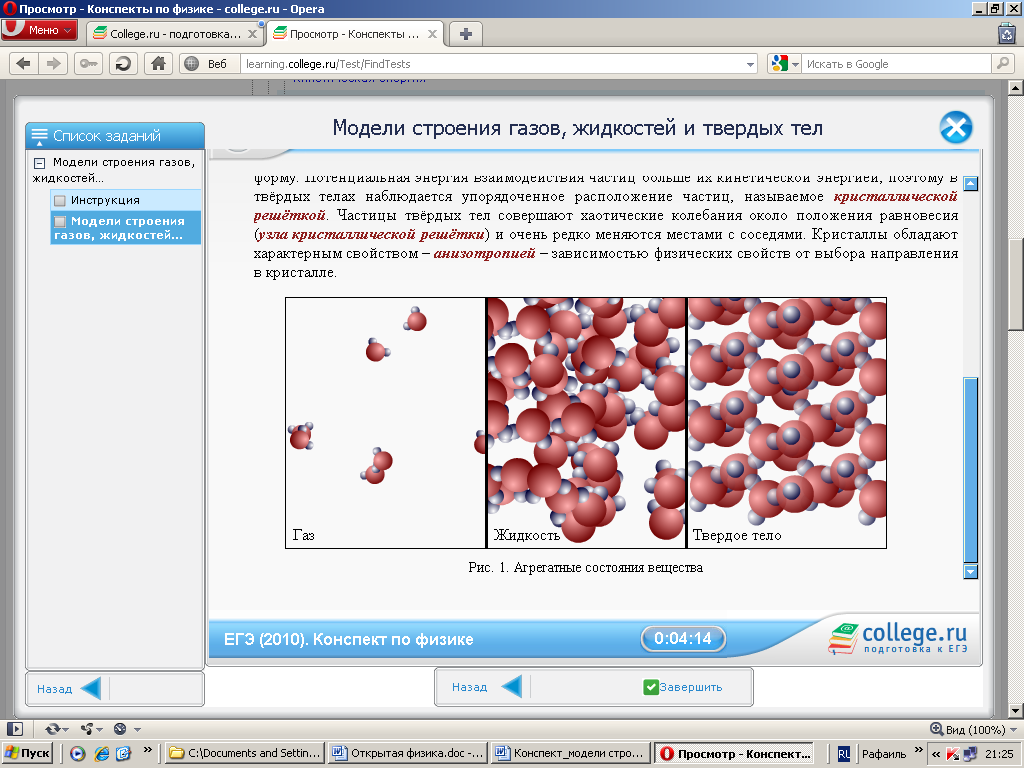Open the Opera Unite icon in status bar
The width and height of the screenshot is (1024, 768).
tap(87, 729)
